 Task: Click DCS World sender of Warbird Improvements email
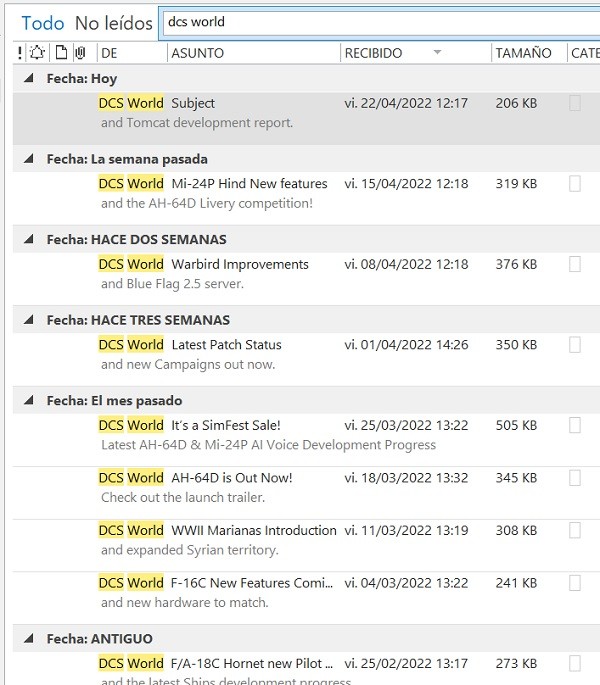click(131, 264)
